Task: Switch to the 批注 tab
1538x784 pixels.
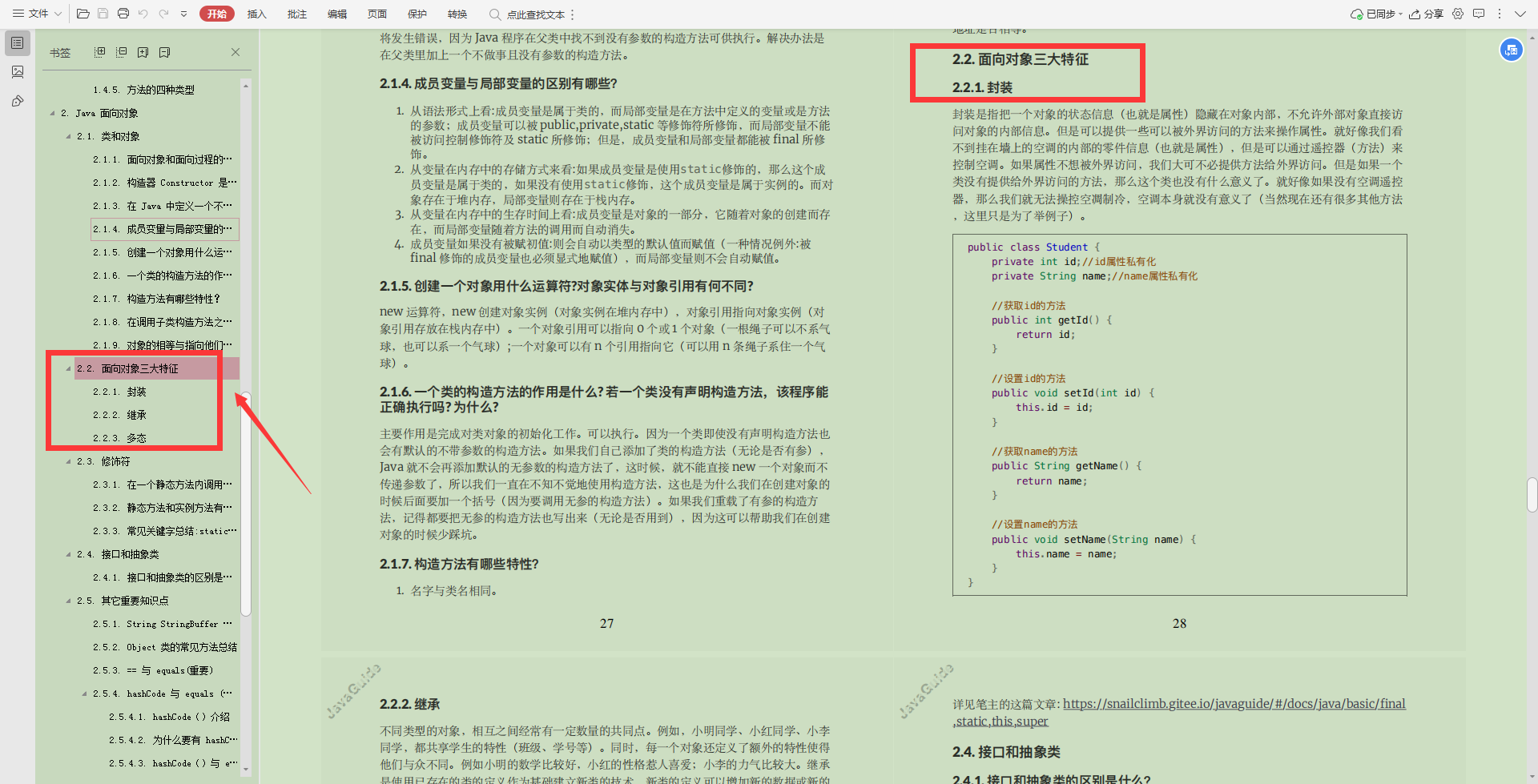Action: 297,14
